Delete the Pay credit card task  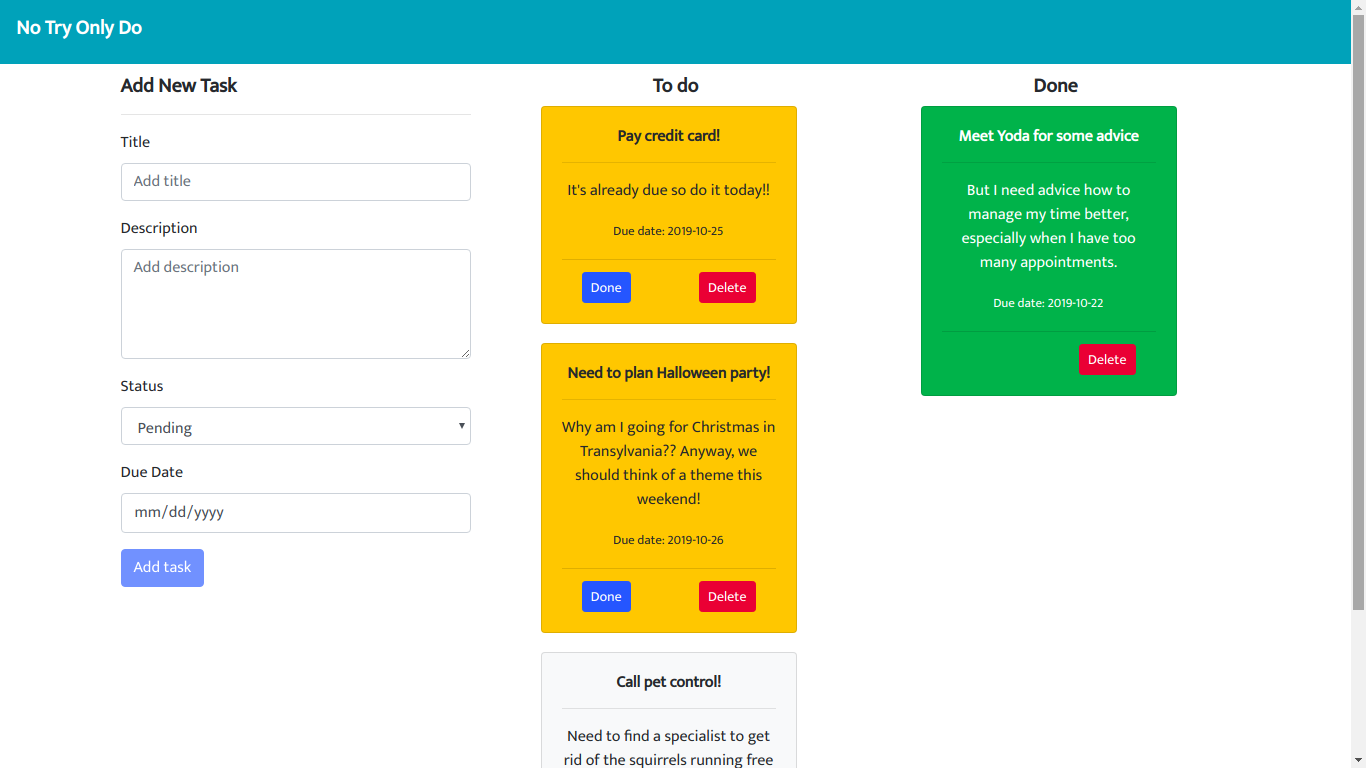727,288
